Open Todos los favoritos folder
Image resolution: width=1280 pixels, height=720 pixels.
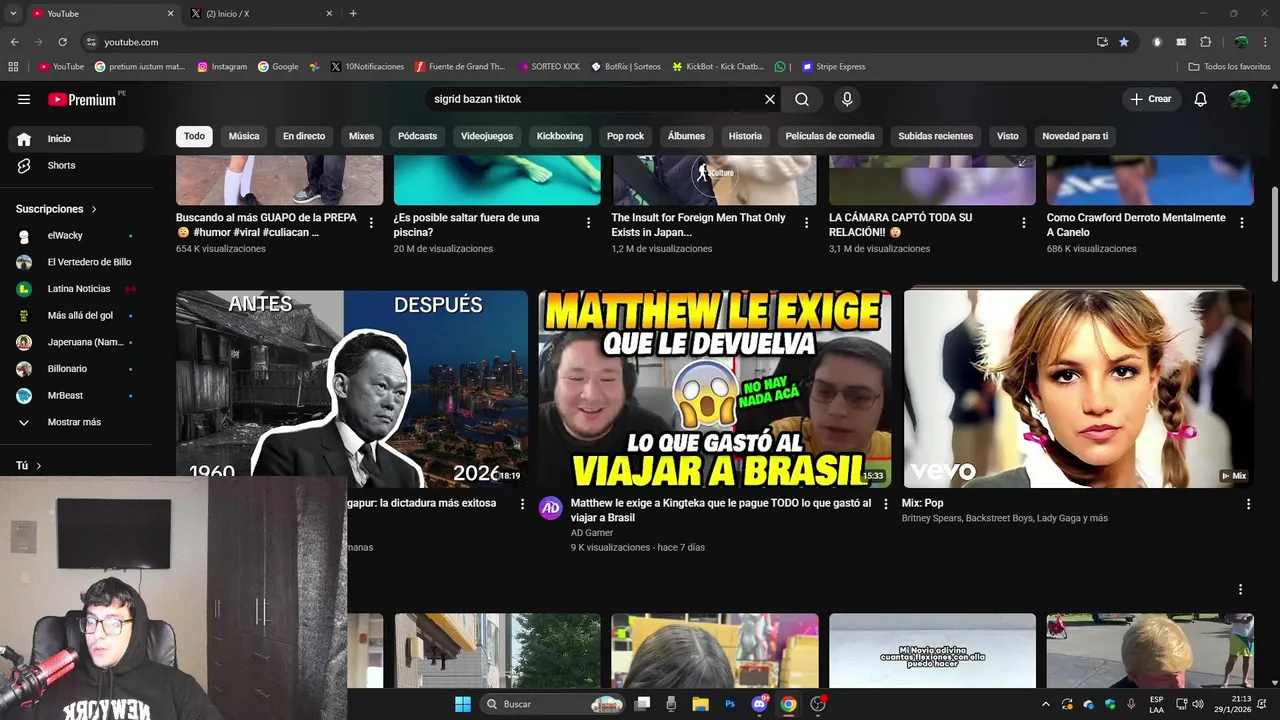coord(1229,67)
